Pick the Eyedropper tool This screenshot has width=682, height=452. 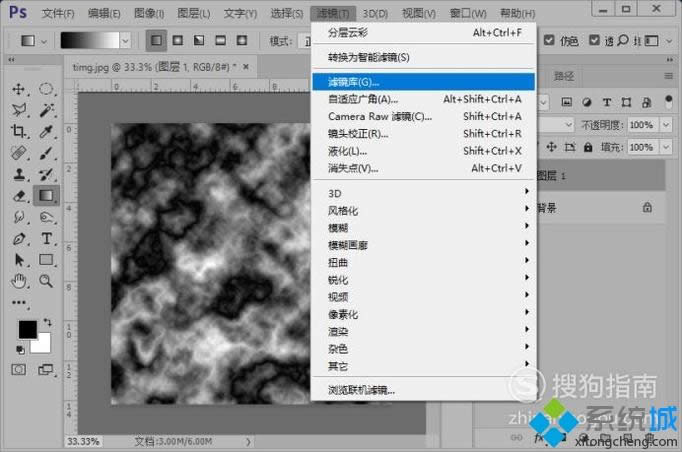[46, 131]
